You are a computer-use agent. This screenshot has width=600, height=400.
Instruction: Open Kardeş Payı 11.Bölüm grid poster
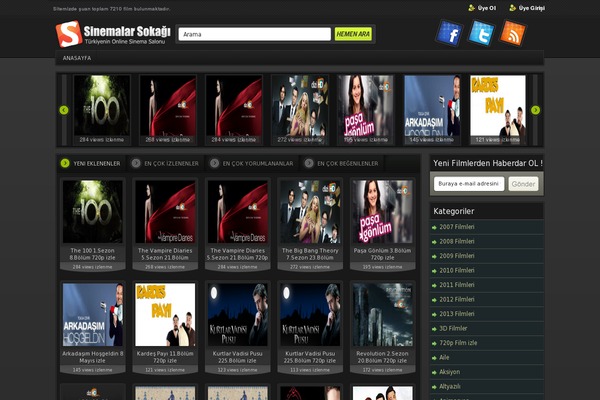point(165,315)
